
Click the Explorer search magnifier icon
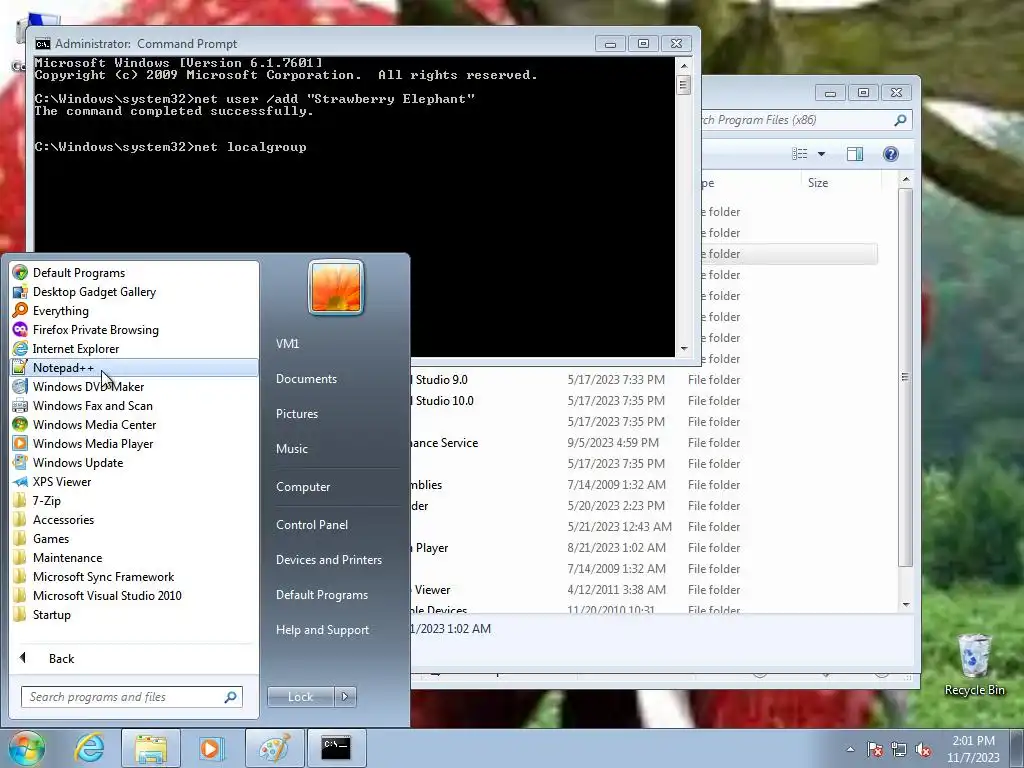[901, 120]
